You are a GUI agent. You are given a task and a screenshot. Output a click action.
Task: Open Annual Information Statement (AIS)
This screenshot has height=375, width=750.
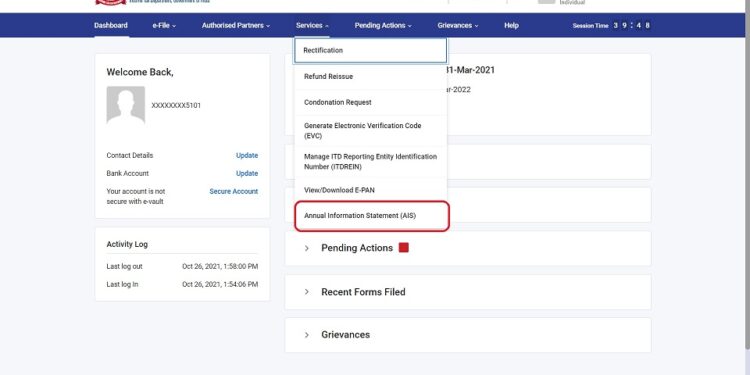point(372,216)
